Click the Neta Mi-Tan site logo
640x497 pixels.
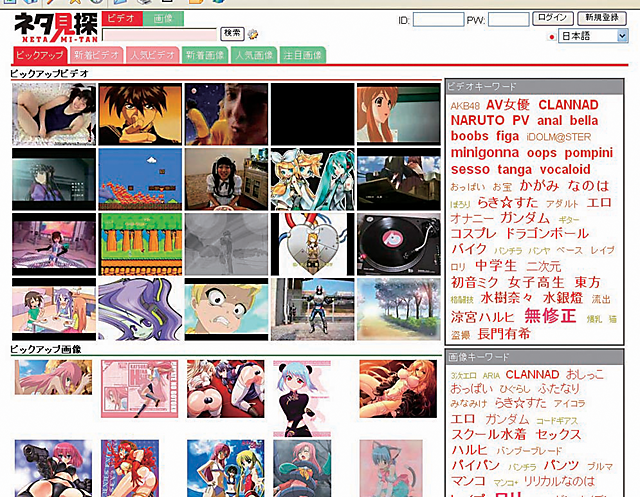pos(56,27)
